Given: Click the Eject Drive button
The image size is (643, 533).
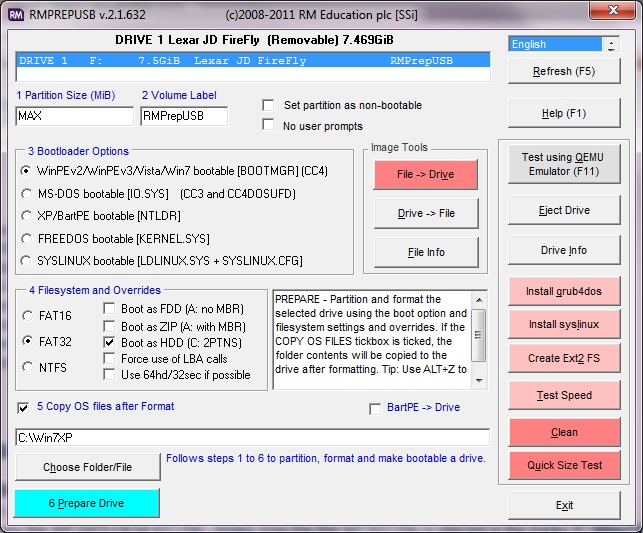Looking at the screenshot, I should coord(564,210).
